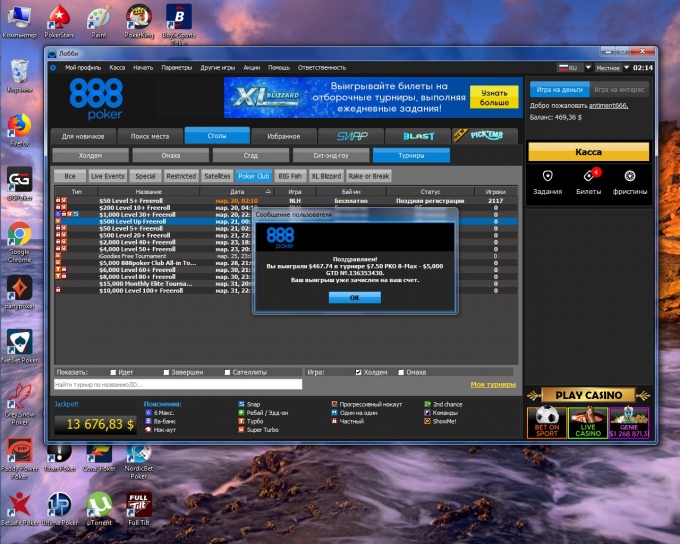Image resolution: width=680 pixels, height=544 pixels.
Task: Click the tournament search input field
Action: click(178, 384)
